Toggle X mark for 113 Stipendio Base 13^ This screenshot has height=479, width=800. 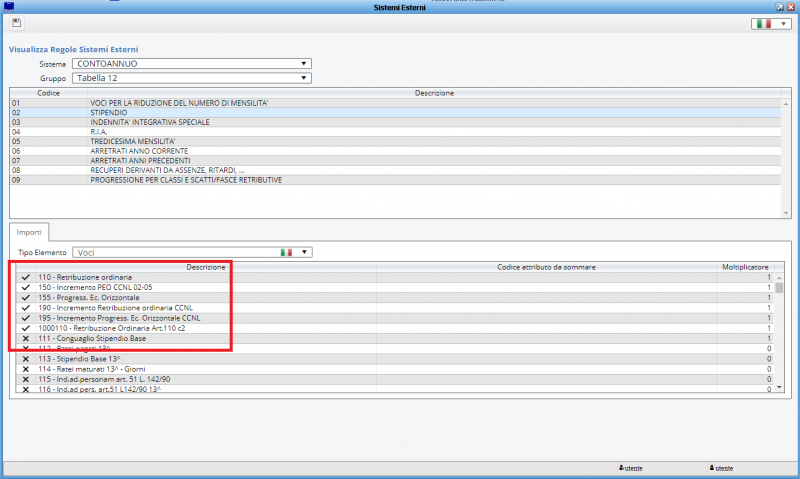click(x=26, y=359)
